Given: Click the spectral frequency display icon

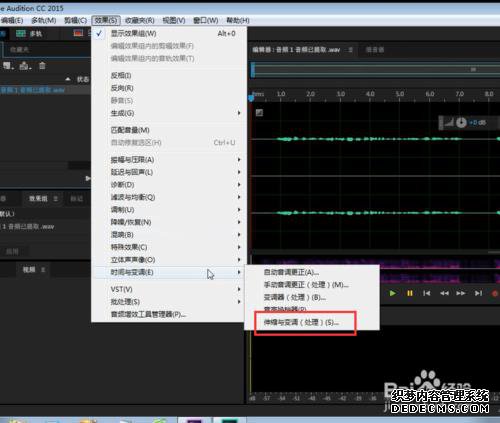Looking at the screenshot, I should pyautogui.click(x=78, y=33).
